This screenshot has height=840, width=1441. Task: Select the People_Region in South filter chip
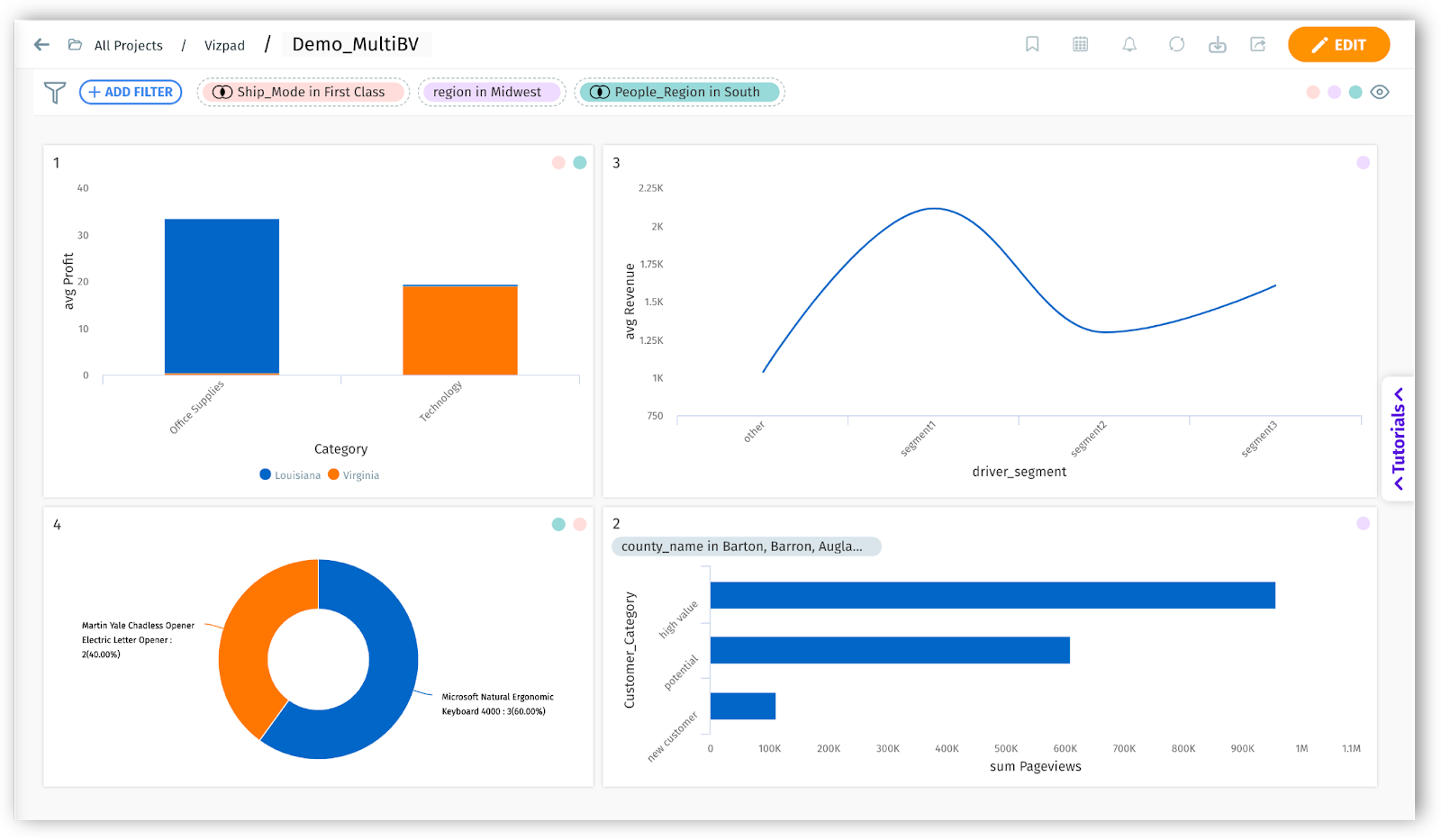(x=680, y=92)
